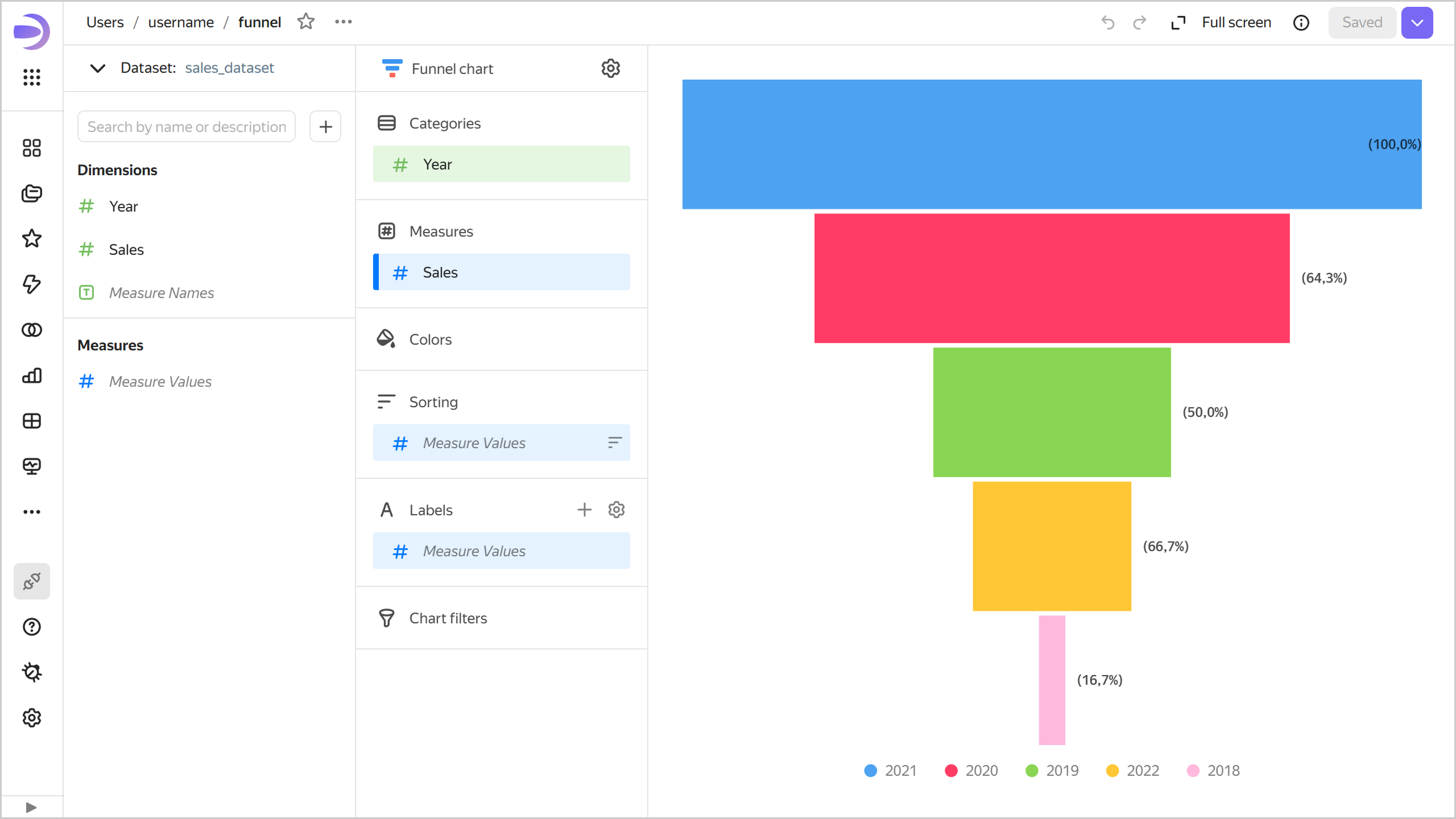Navigate to username breadcrumb
This screenshot has width=1456, height=819.
(x=181, y=22)
